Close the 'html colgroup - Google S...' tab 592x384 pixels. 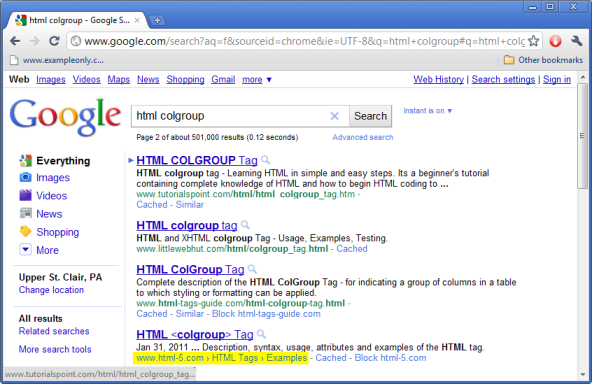coord(137,20)
